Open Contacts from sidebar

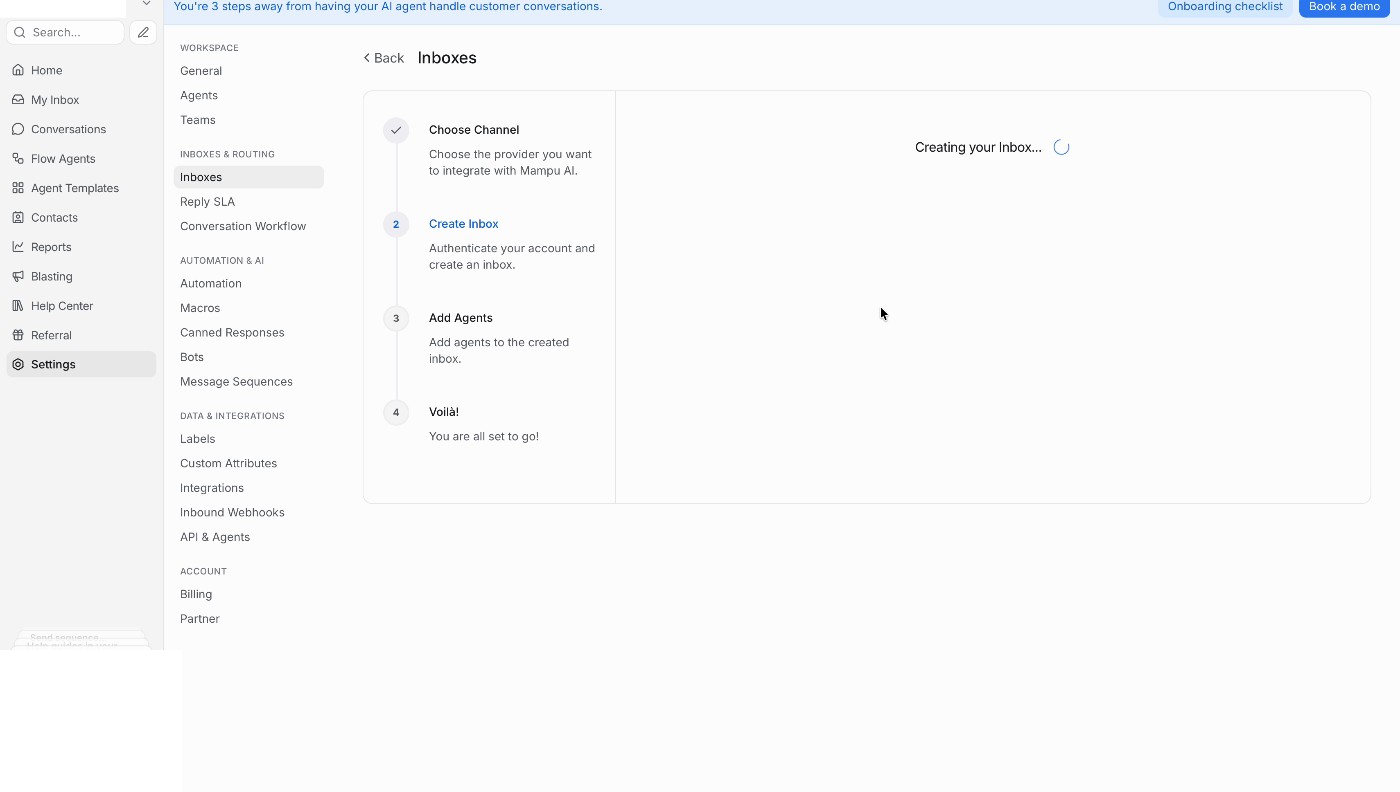54,217
